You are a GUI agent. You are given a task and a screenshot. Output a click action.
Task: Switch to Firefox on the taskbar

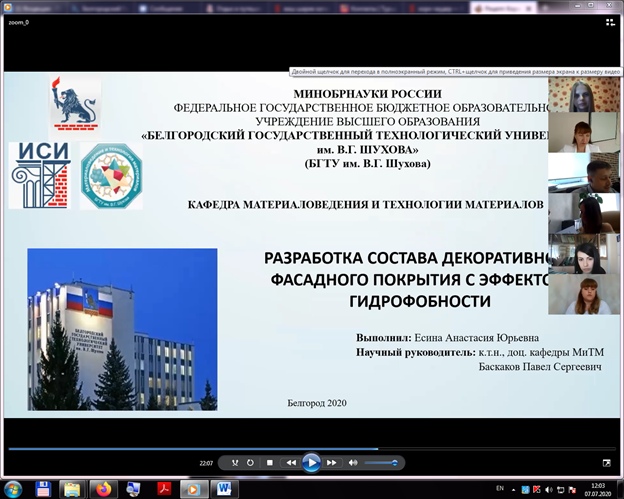(103, 489)
